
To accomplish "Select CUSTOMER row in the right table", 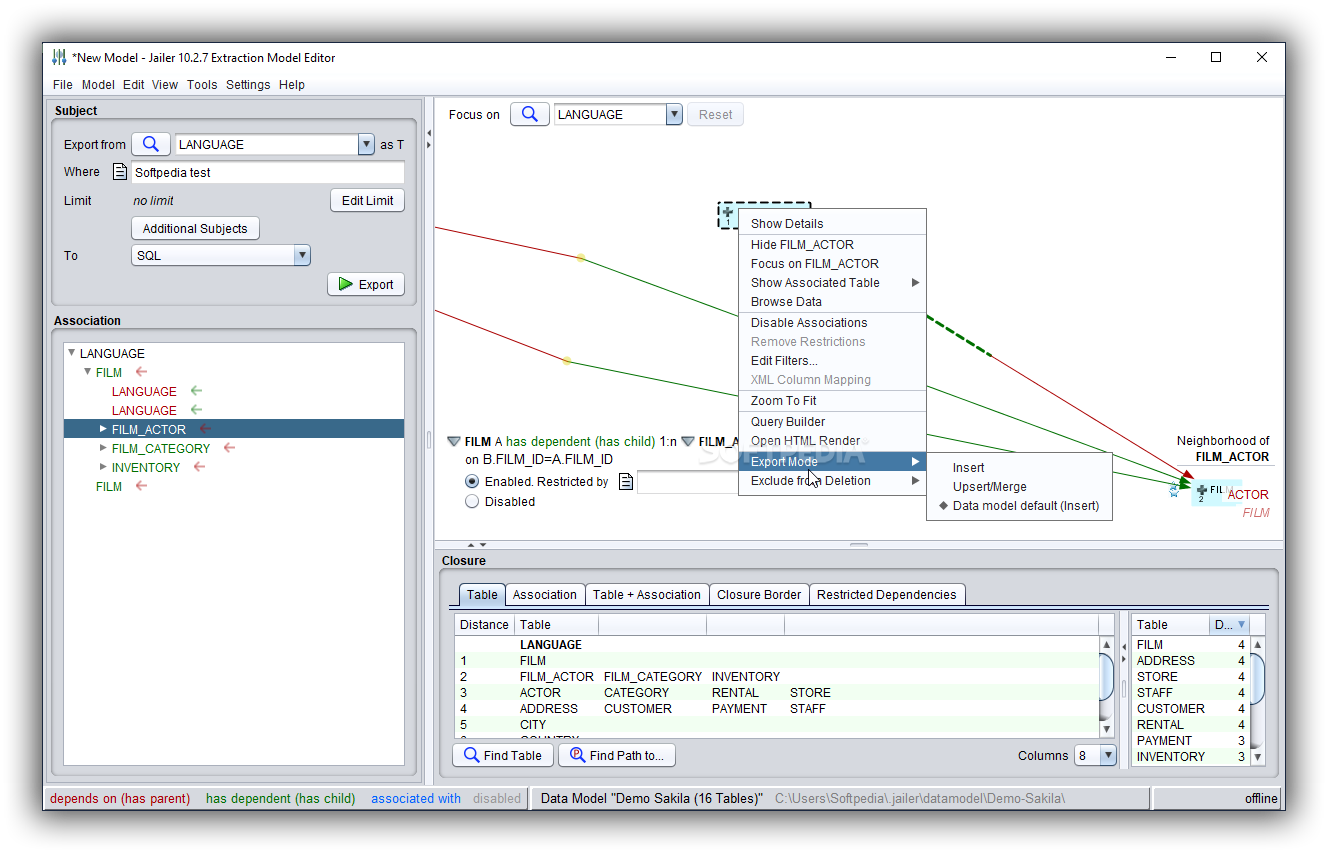I will tap(1189, 708).
